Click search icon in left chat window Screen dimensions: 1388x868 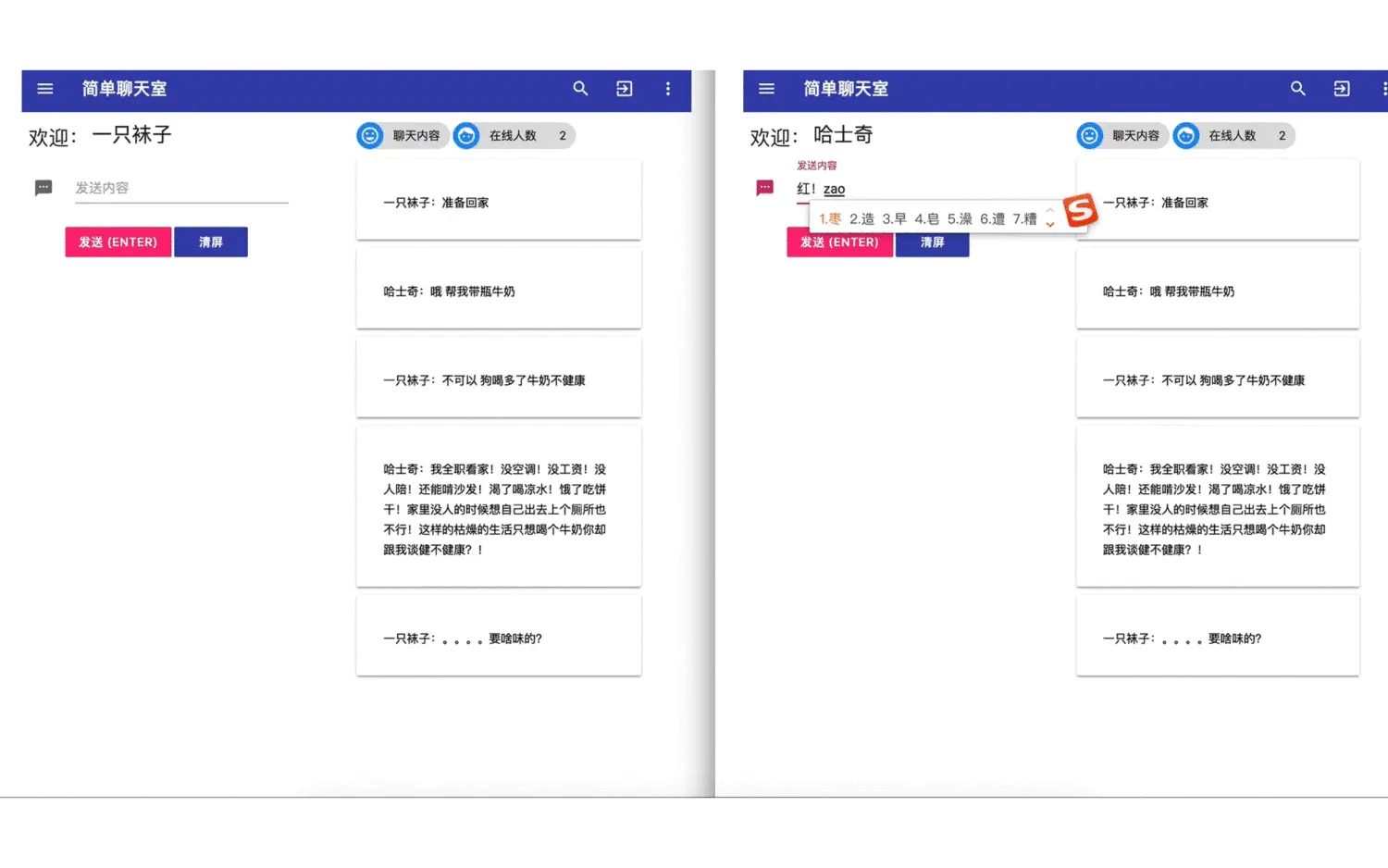[x=580, y=89]
